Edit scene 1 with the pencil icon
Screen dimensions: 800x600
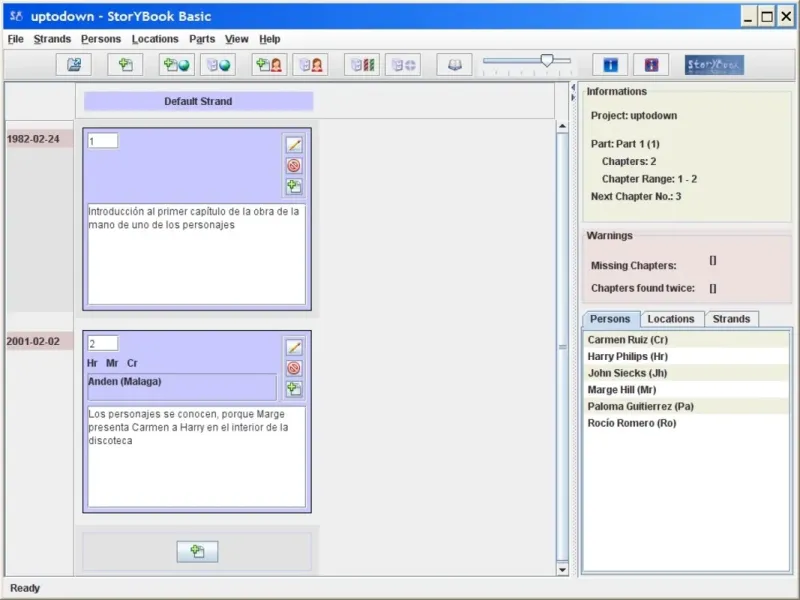click(x=294, y=145)
